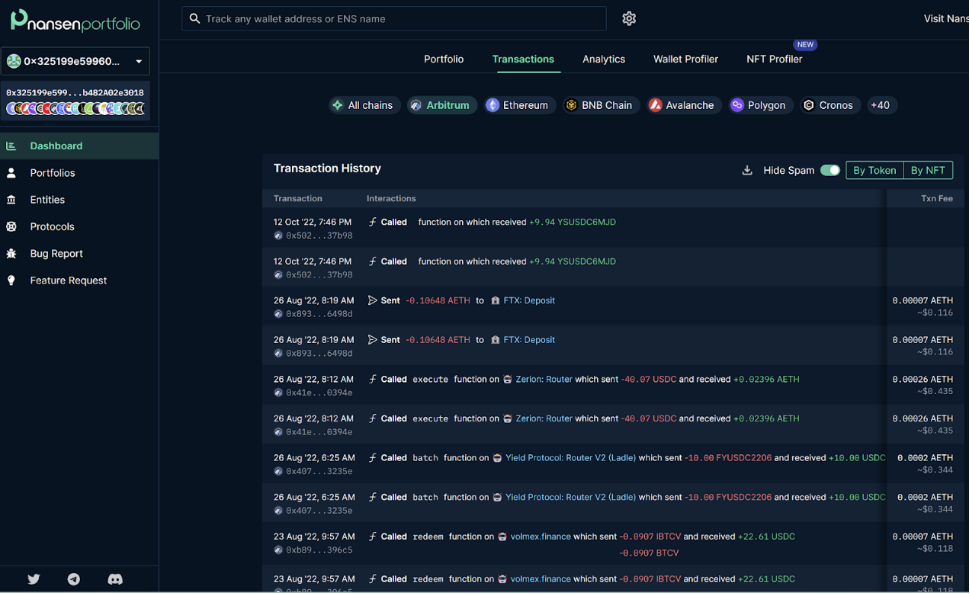This screenshot has height=594, width=970.
Task: Show +40 more chains
Action: (x=880, y=105)
